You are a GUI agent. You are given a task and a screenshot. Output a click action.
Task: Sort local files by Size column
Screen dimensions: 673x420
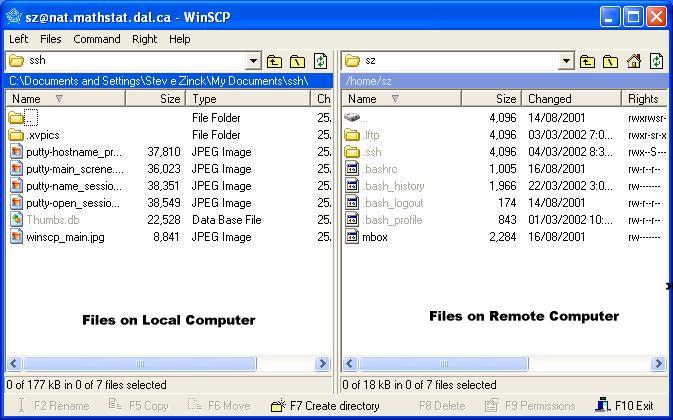coord(155,99)
